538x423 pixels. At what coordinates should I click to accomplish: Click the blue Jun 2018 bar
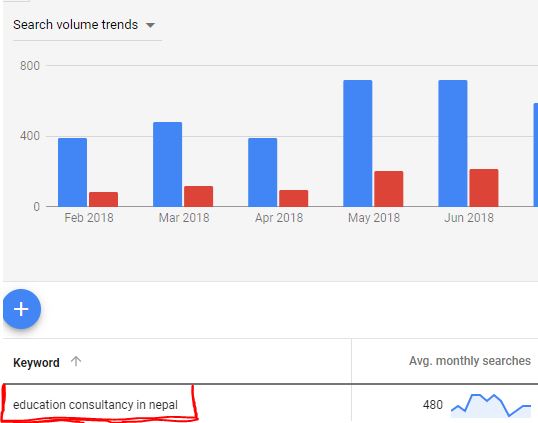coord(453,143)
